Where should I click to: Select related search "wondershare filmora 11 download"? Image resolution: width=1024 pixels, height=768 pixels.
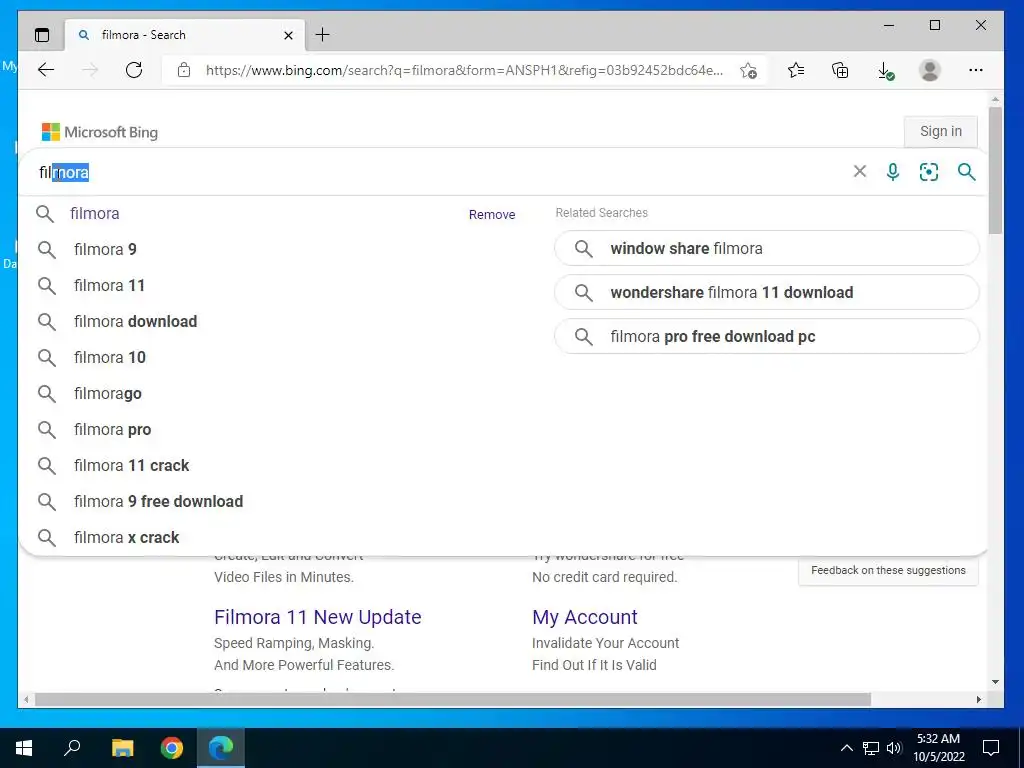click(x=767, y=292)
